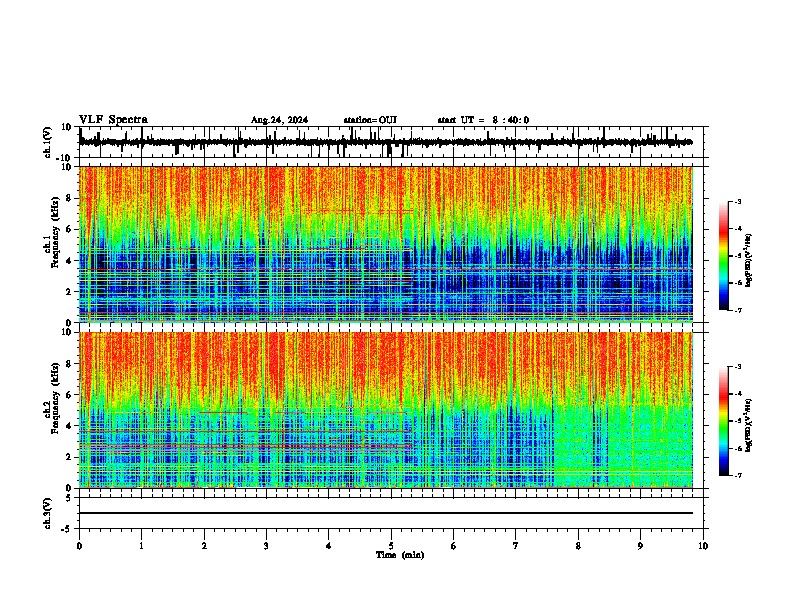Image resolution: width=792 pixels, height=612 pixels.
Task: Click the "8" kHz tick on ch.2 spectrogram axis
Action: pyautogui.click(x=70, y=364)
